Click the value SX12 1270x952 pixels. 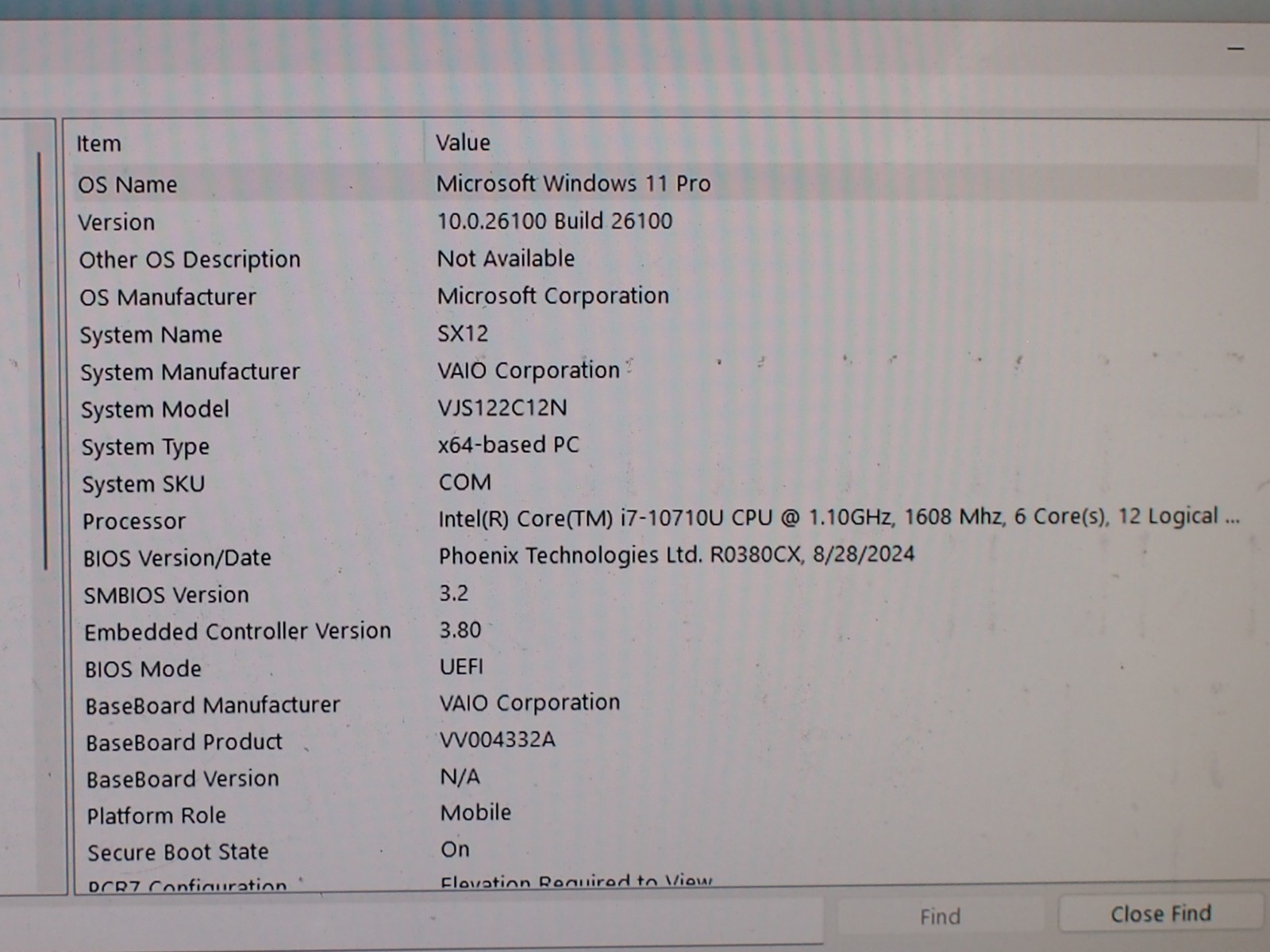click(x=463, y=333)
